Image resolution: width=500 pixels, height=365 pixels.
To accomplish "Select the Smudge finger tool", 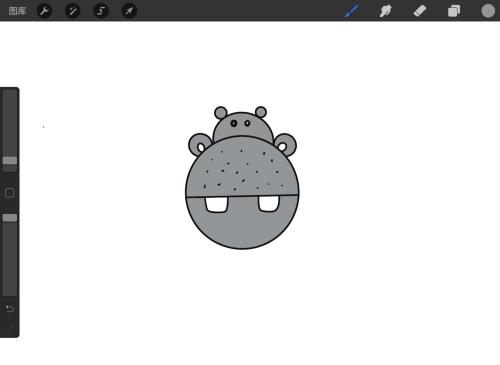I will click(x=385, y=11).
